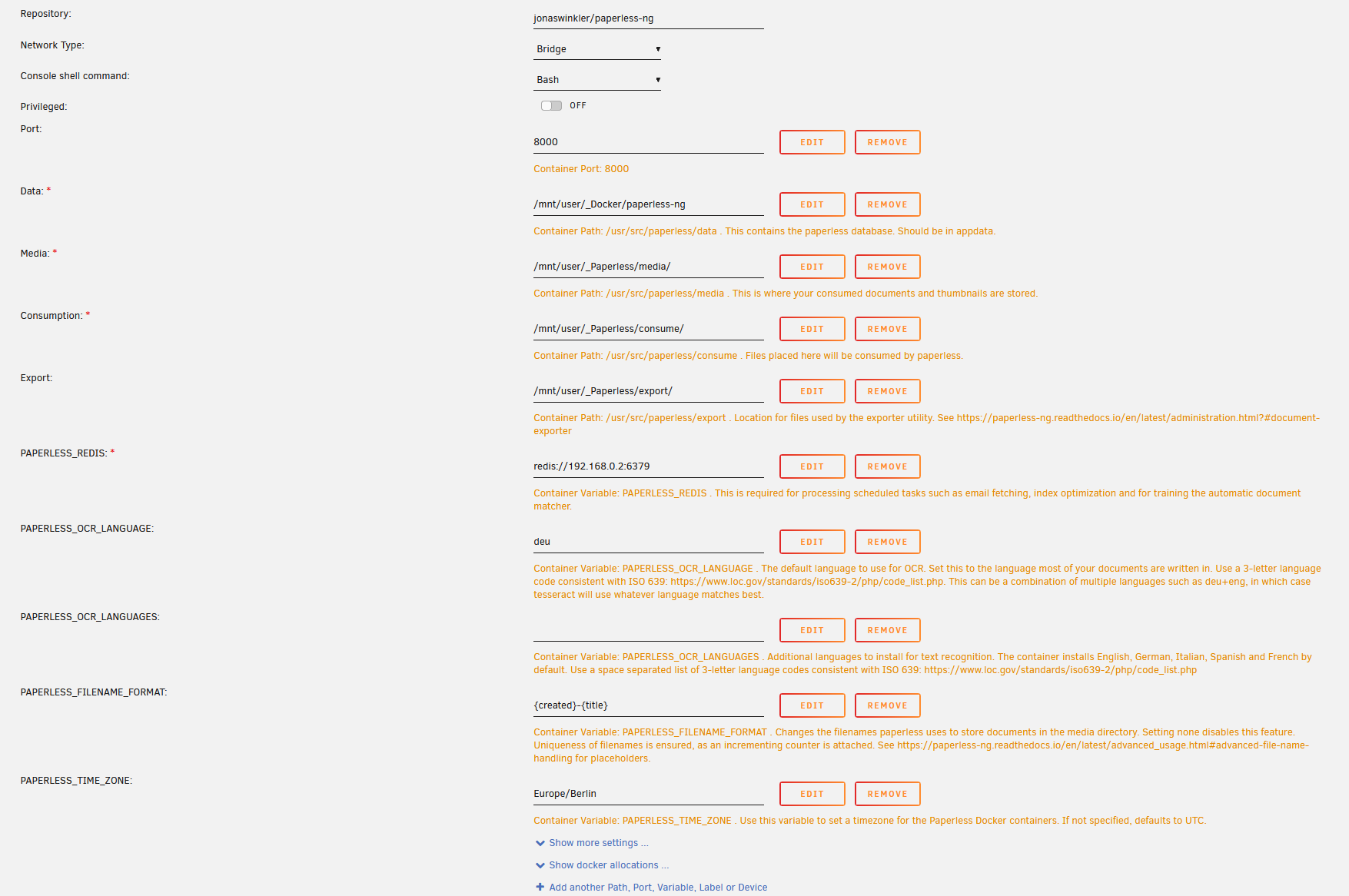The width and height of the screenshot is (1349, 896).
Task: Click the Privileged label
Action: (44, 107)
